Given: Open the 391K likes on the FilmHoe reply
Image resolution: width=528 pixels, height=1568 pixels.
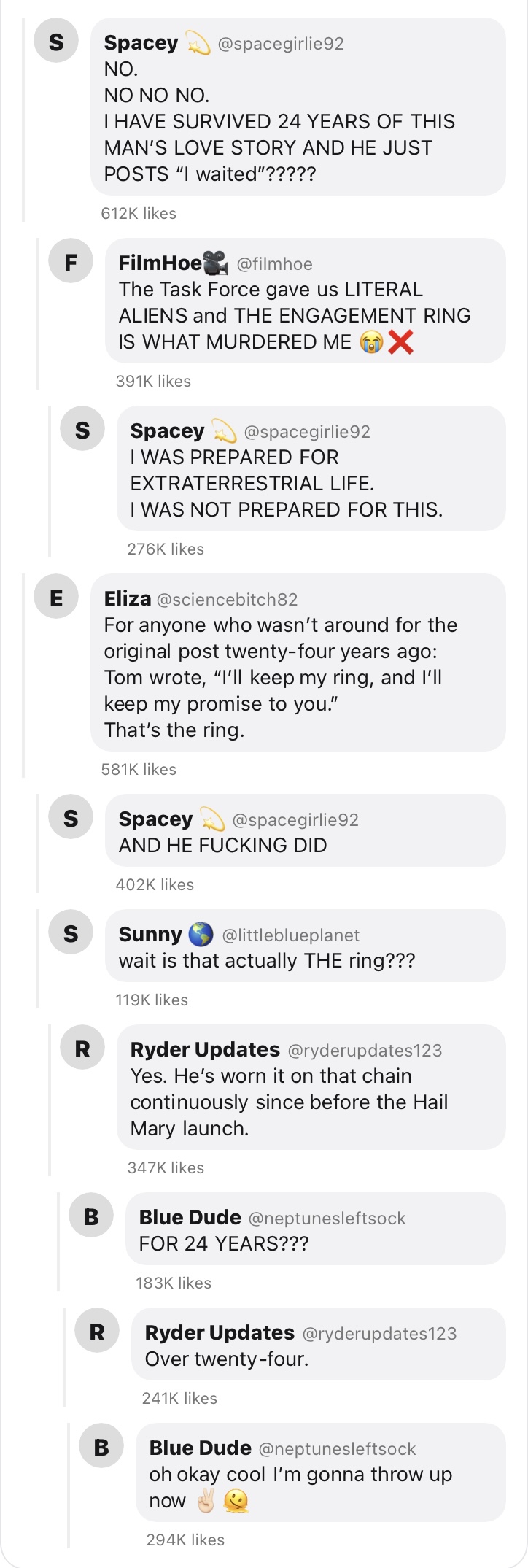Looking at the screenshot, I should [x=153, y=382].
